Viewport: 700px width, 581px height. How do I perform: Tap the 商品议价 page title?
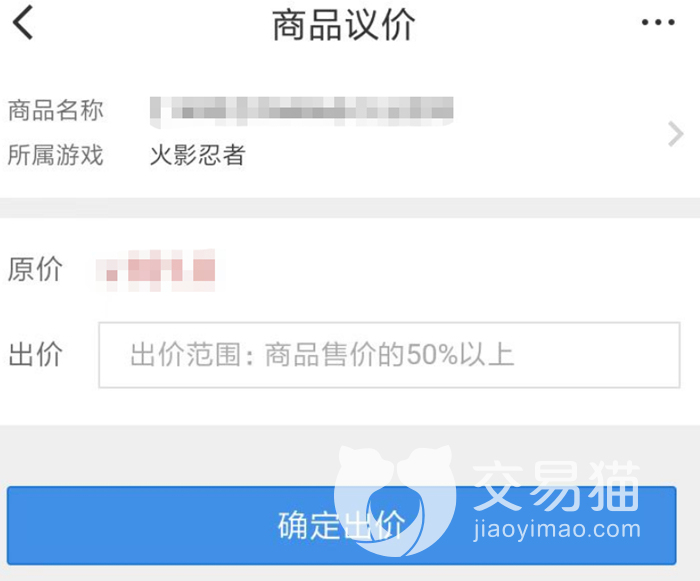[x=344, y=25]
